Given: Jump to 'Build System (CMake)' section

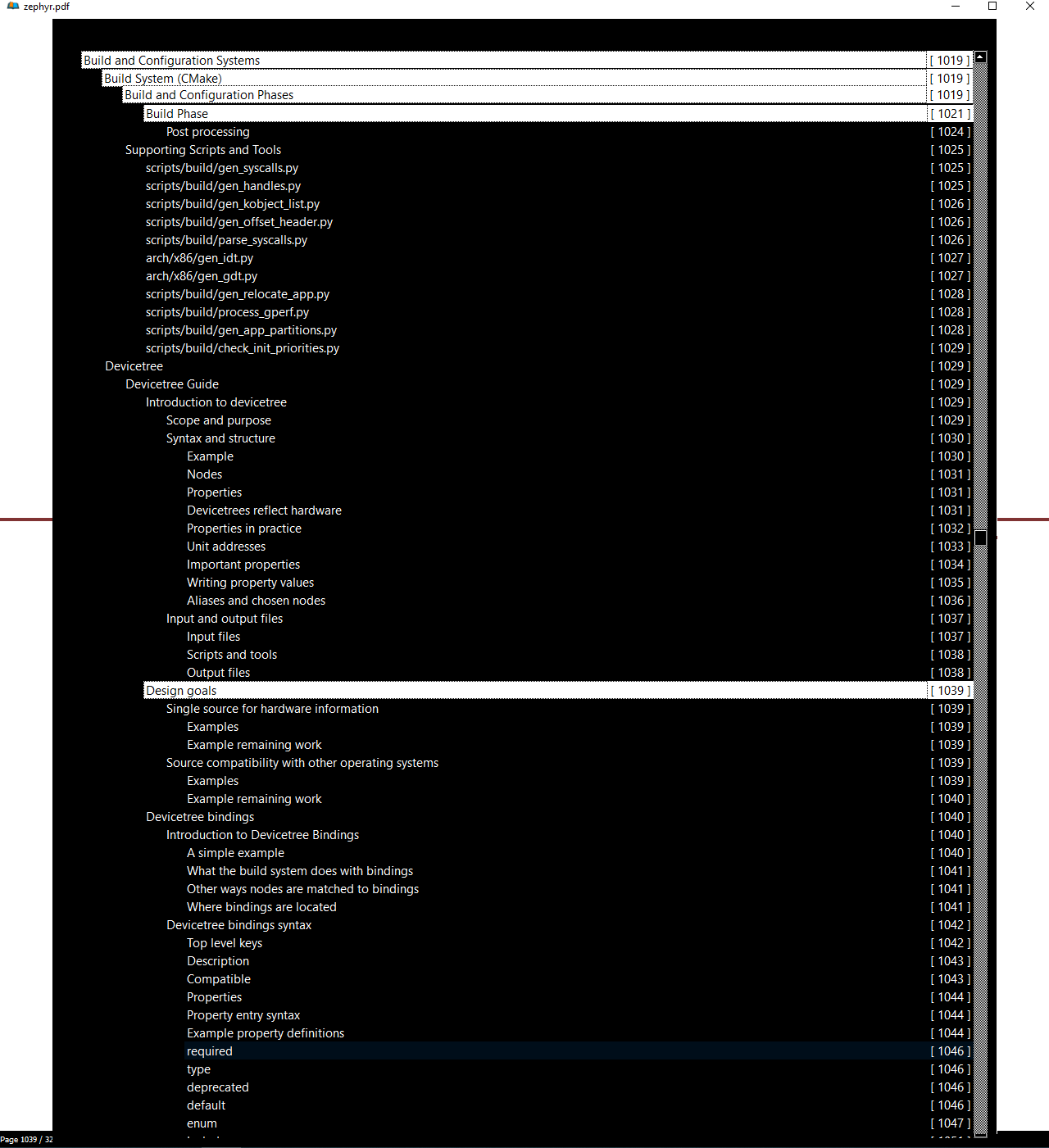Looking at the screenshot, I should tap(161, 78).
